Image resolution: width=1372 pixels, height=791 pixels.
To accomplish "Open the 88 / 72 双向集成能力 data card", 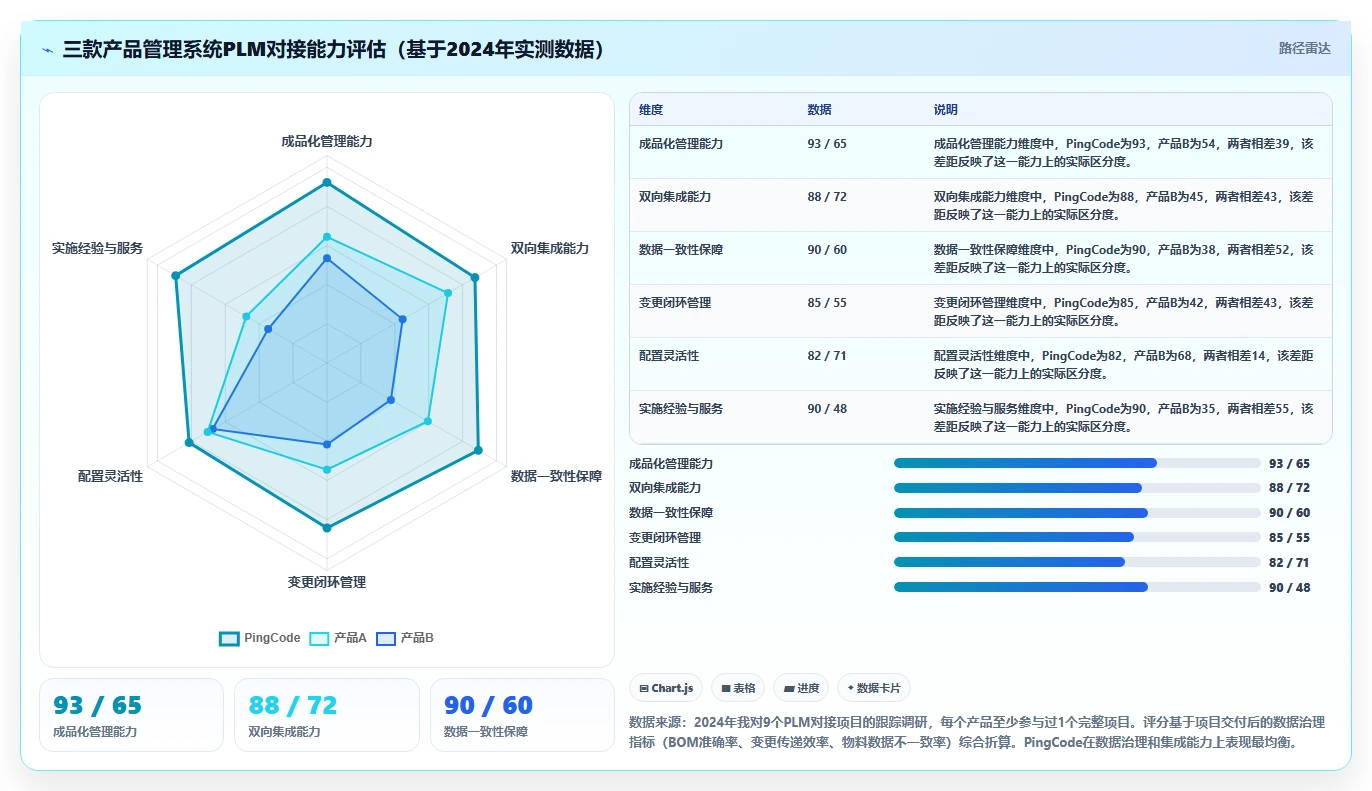I will pos(327,715).
